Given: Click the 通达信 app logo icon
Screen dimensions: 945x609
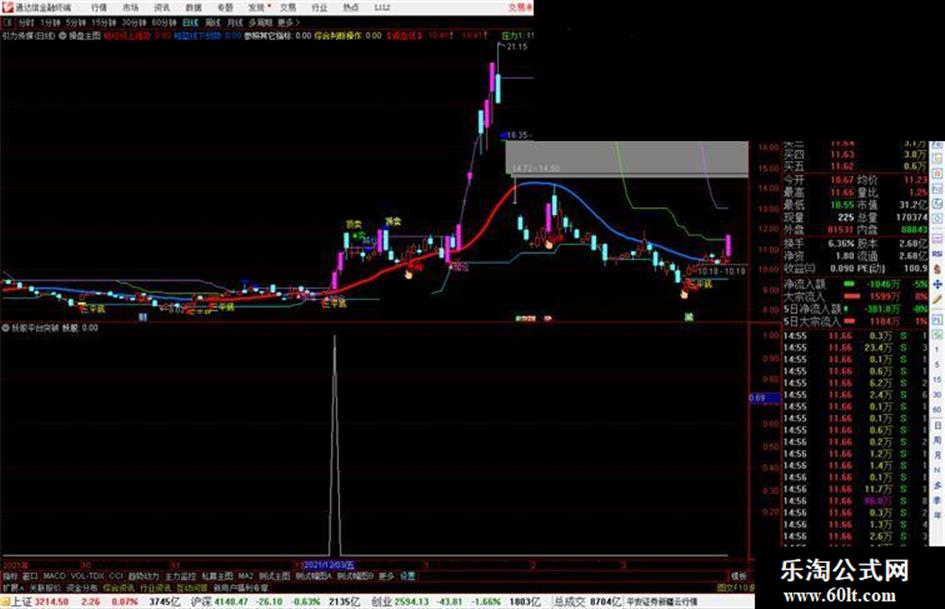Looking at the screenshot, I should (x=7, y=8).
